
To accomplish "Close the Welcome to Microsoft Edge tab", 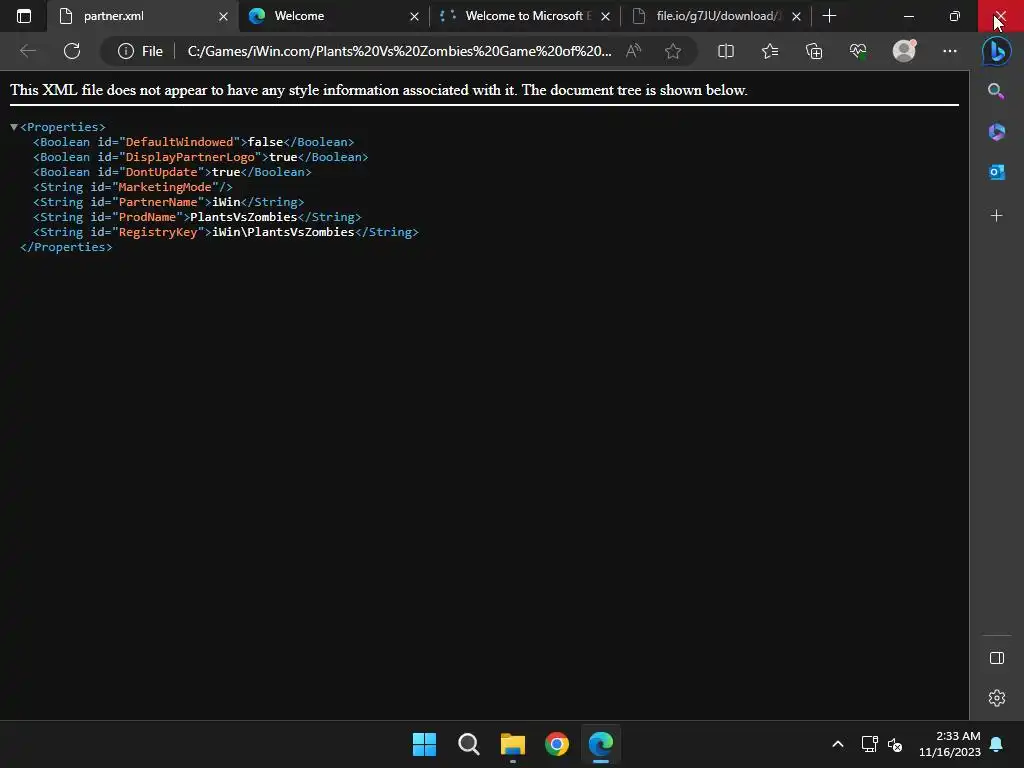I will (x=605, y=16).
